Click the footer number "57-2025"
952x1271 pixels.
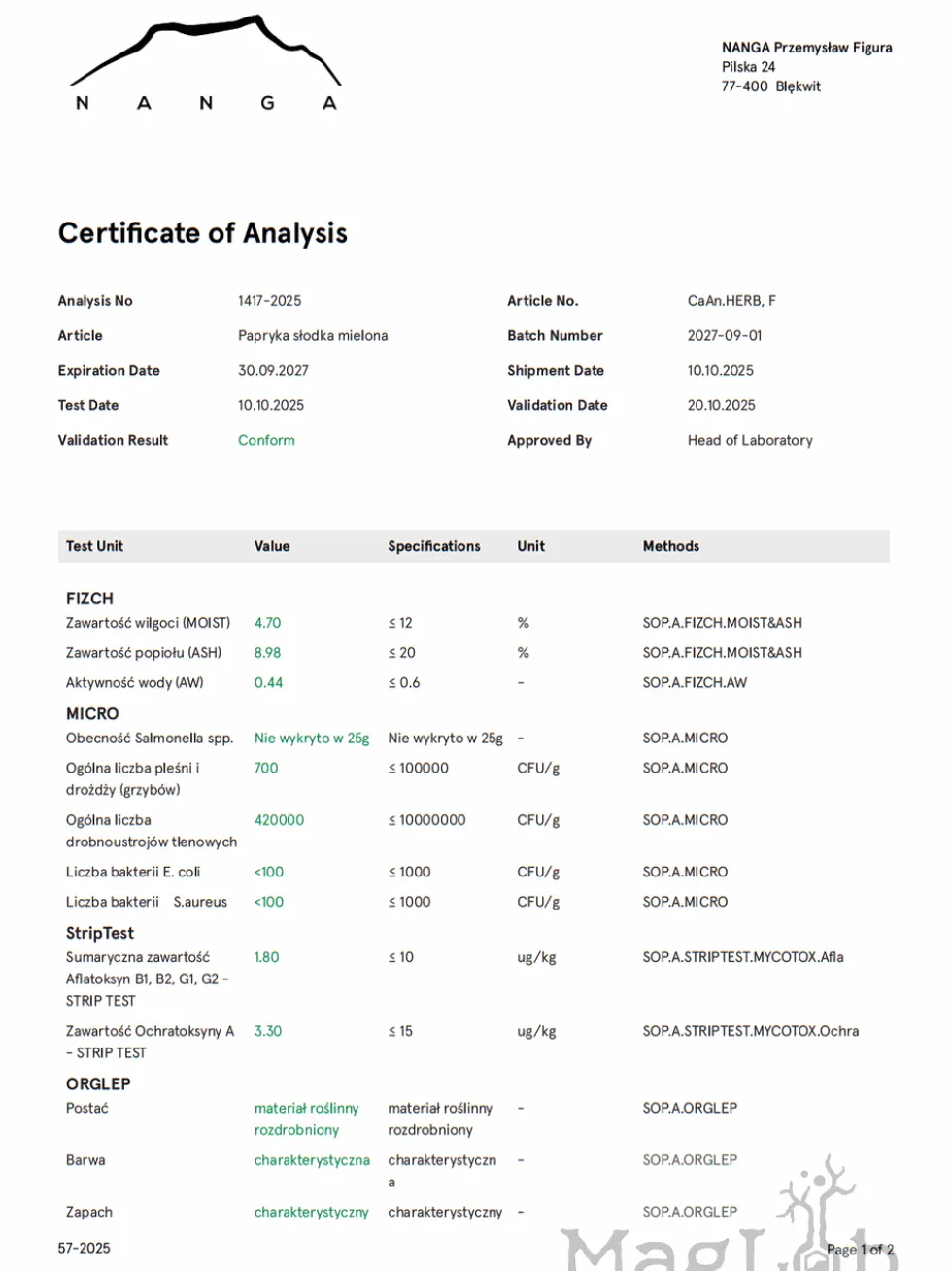(85, 1249)
